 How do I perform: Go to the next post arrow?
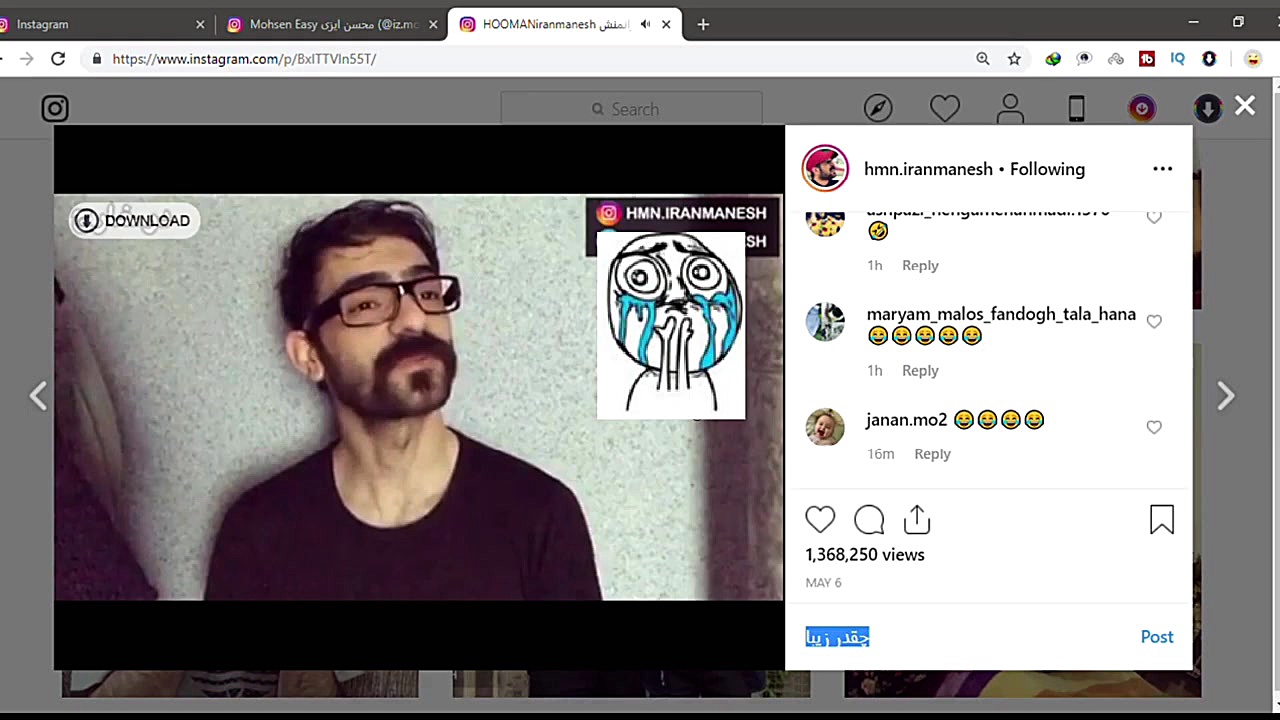pyautogui.click(x=1226, y=396)
